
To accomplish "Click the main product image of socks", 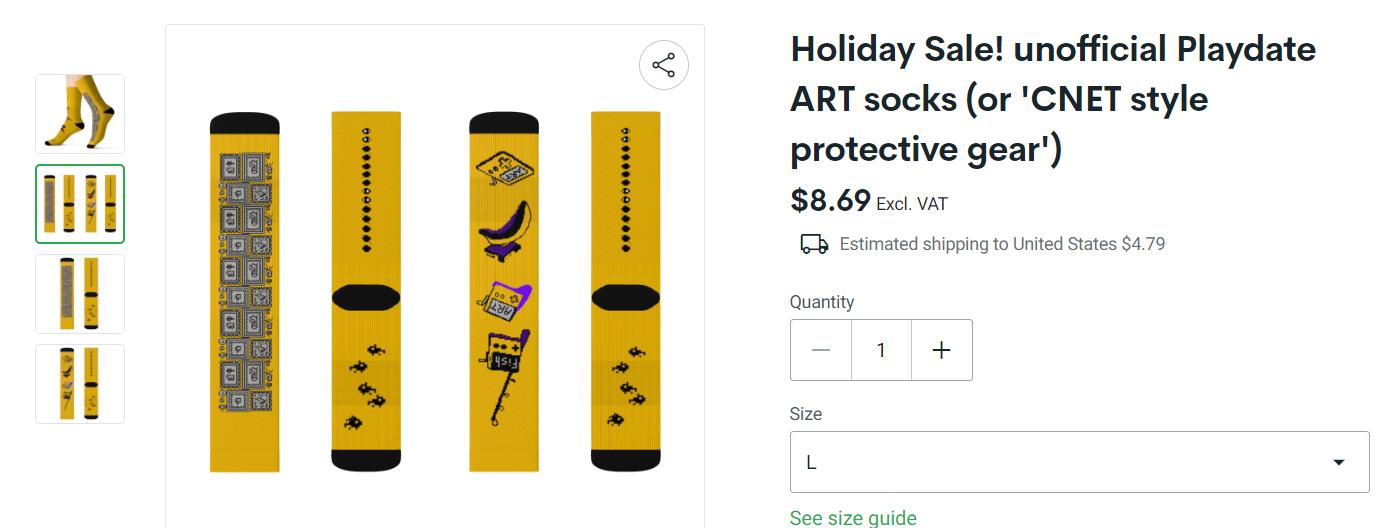I will [435, 290].
